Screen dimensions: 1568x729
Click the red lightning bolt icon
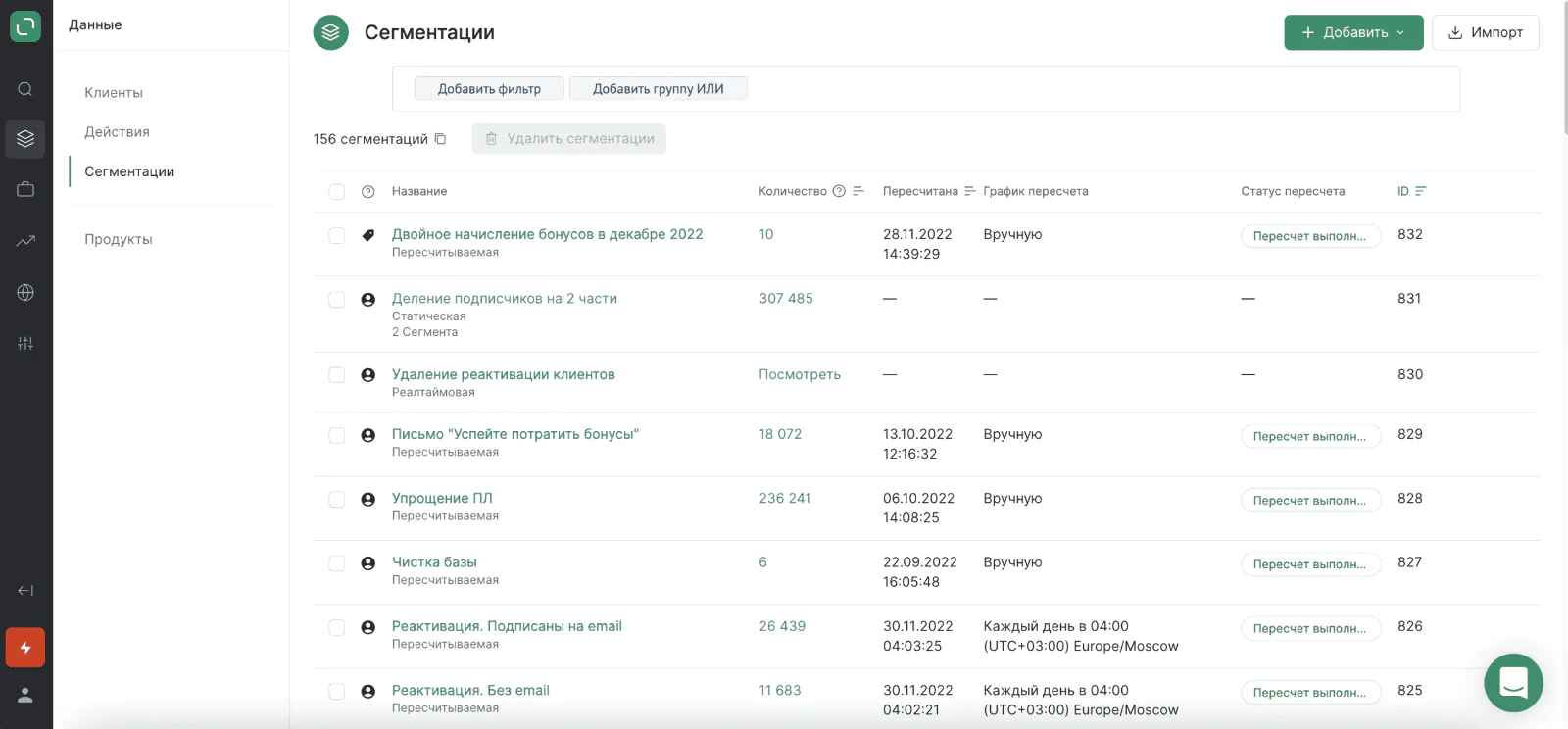point(25,648)
